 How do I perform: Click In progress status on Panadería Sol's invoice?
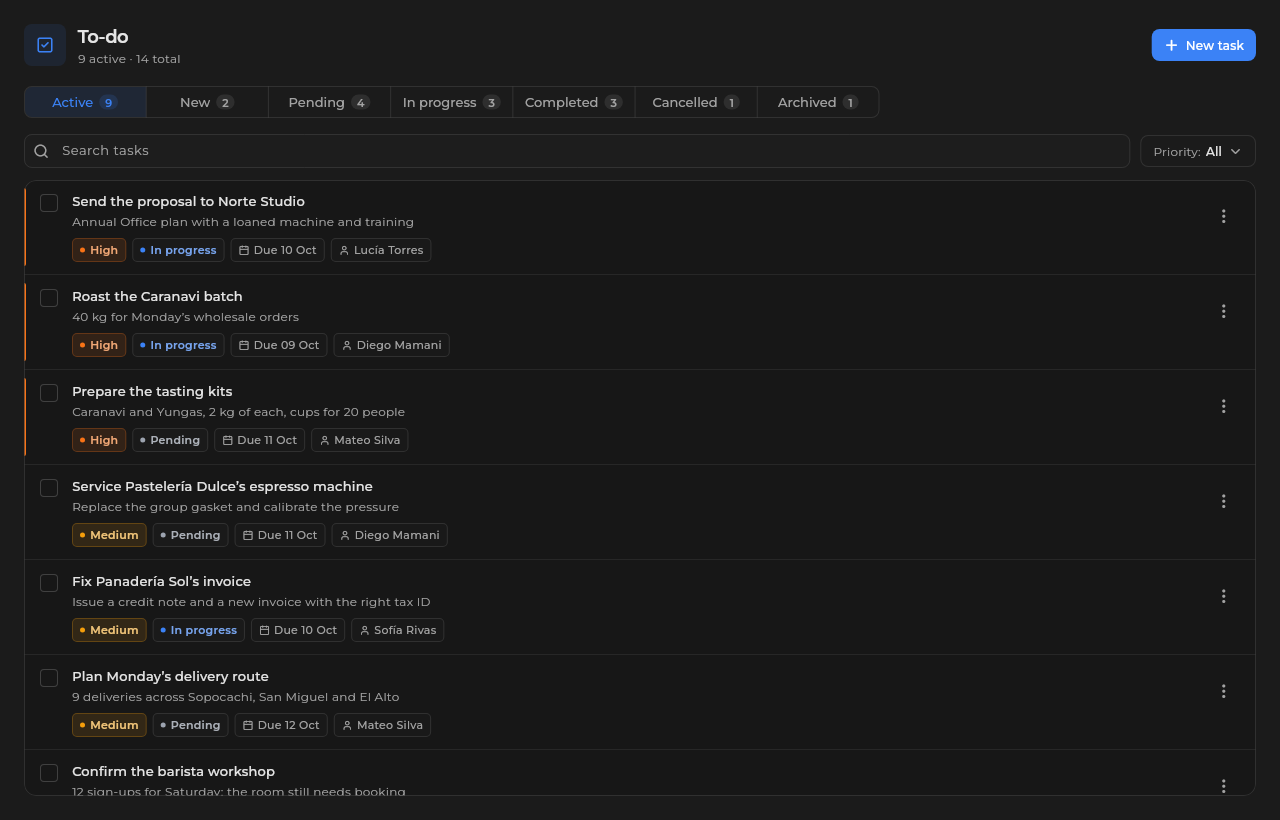[199, 630]
